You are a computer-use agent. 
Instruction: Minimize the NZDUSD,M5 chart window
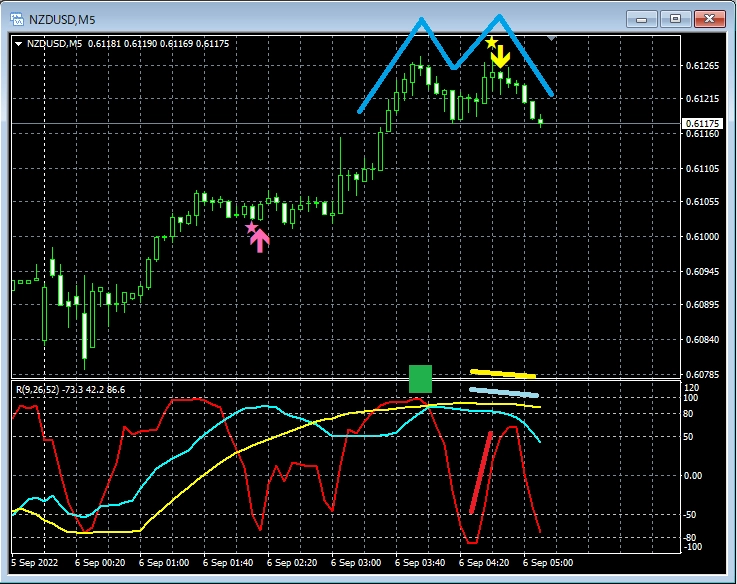point(647,17)
